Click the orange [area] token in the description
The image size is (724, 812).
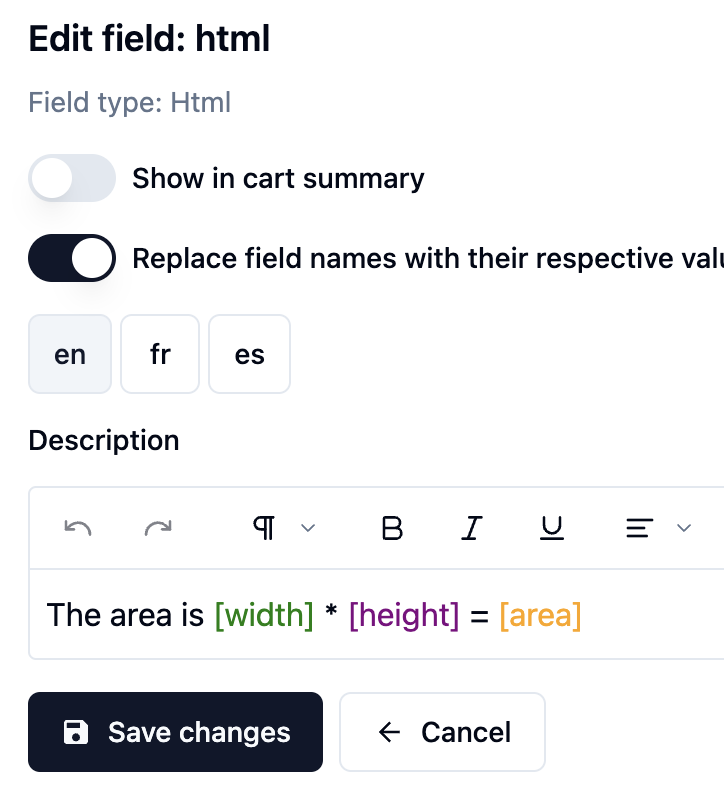pyautogui.click(x=540, y=615)
